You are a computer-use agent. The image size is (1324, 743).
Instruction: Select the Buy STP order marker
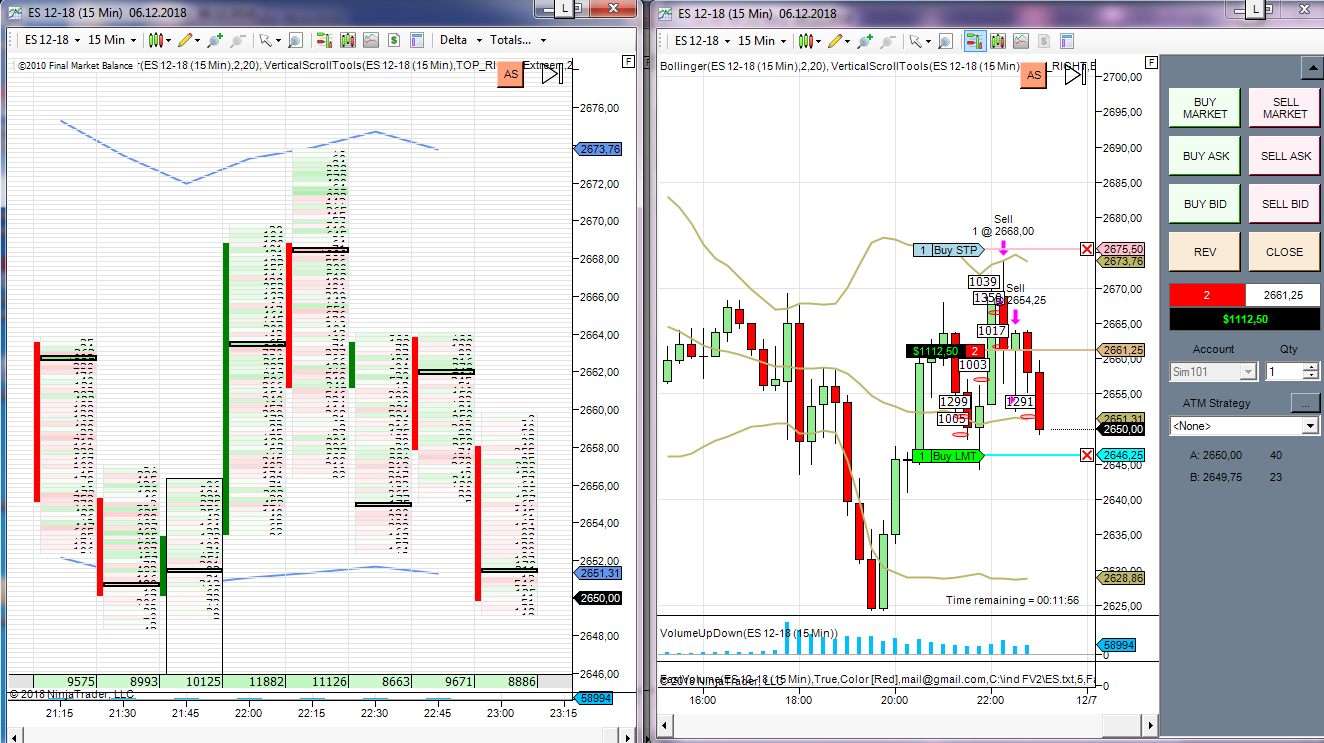pyautogui.click(x=948, y=250)
